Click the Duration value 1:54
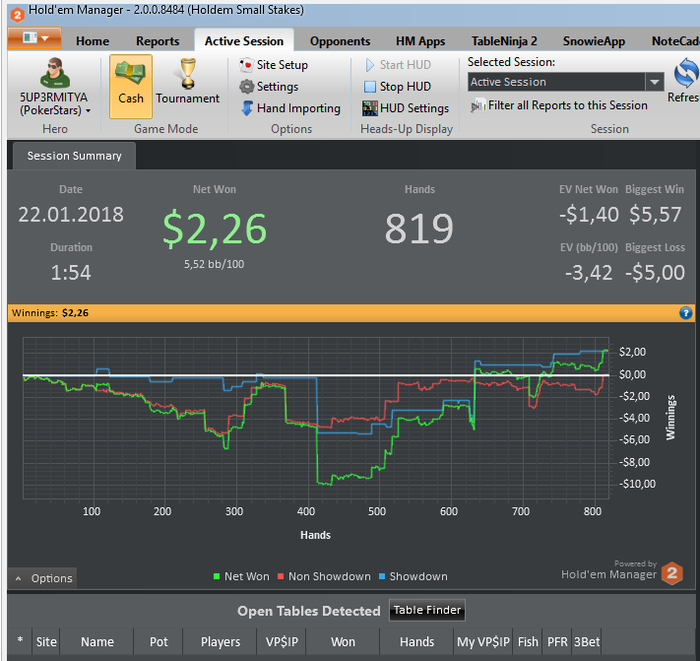700x661 pixels. (71, 273)
